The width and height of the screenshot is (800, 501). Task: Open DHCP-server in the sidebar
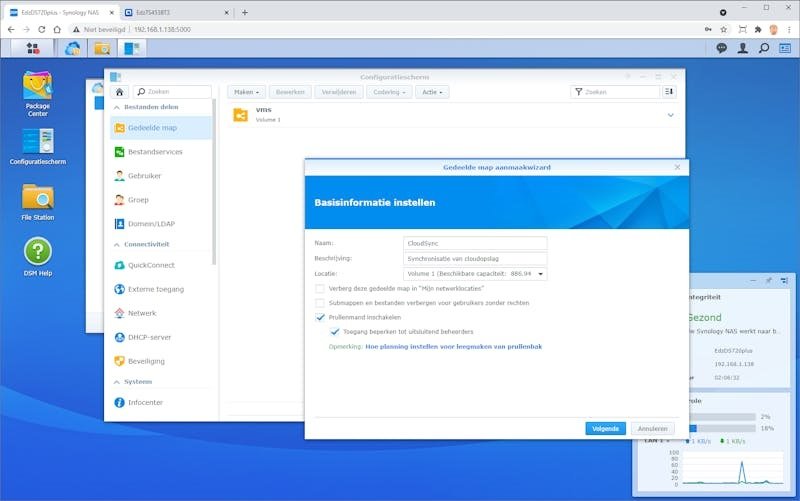click(161, 337)
